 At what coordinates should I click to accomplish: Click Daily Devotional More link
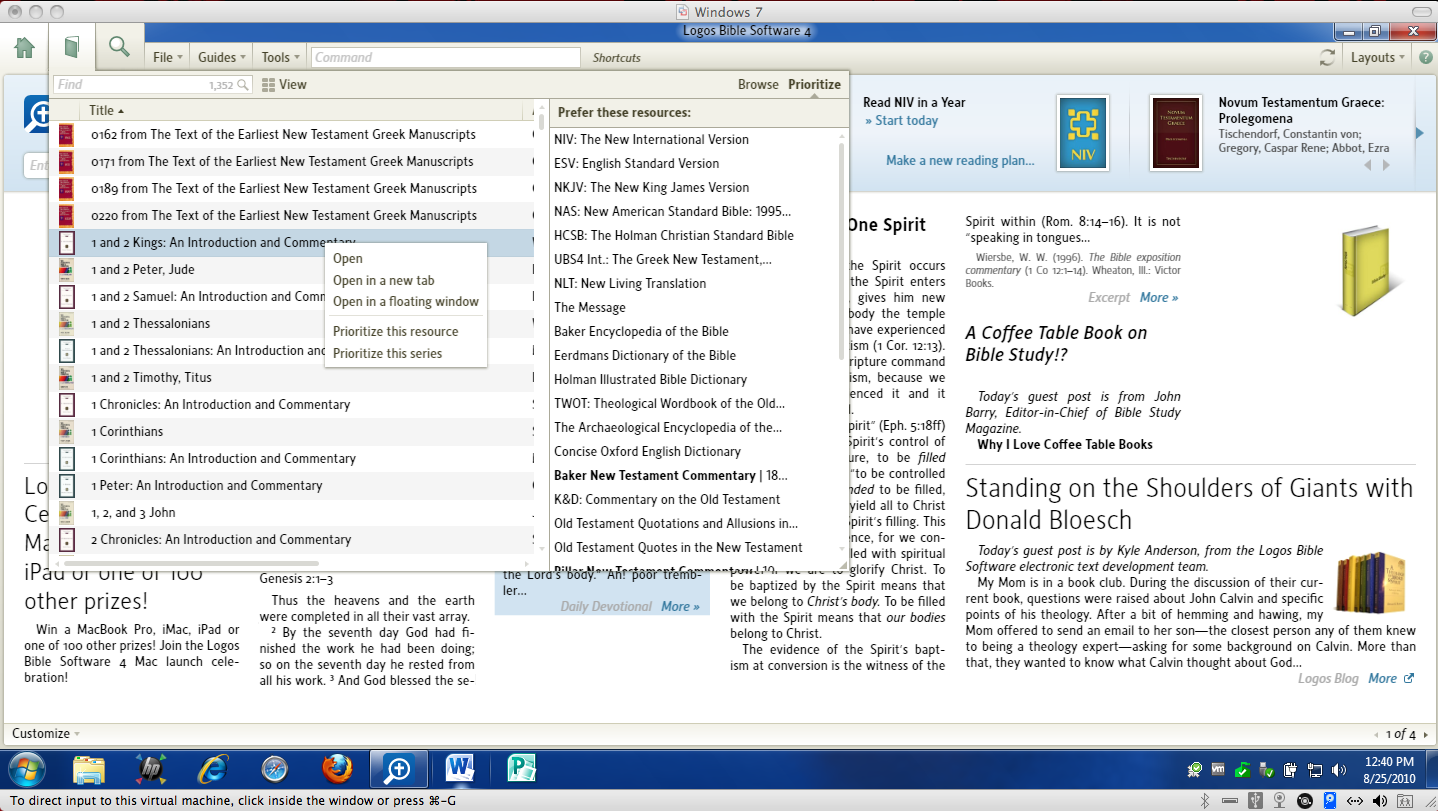tap(680, 607)
